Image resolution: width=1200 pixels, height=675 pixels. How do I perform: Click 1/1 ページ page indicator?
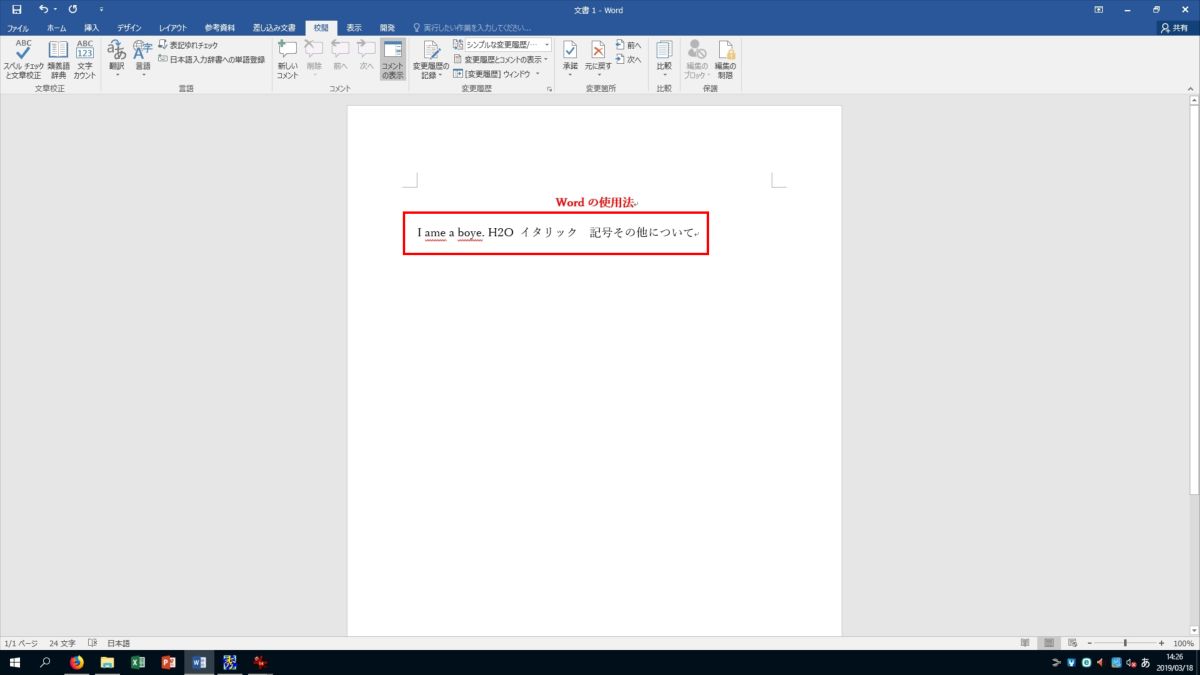[x=21, y=643]
